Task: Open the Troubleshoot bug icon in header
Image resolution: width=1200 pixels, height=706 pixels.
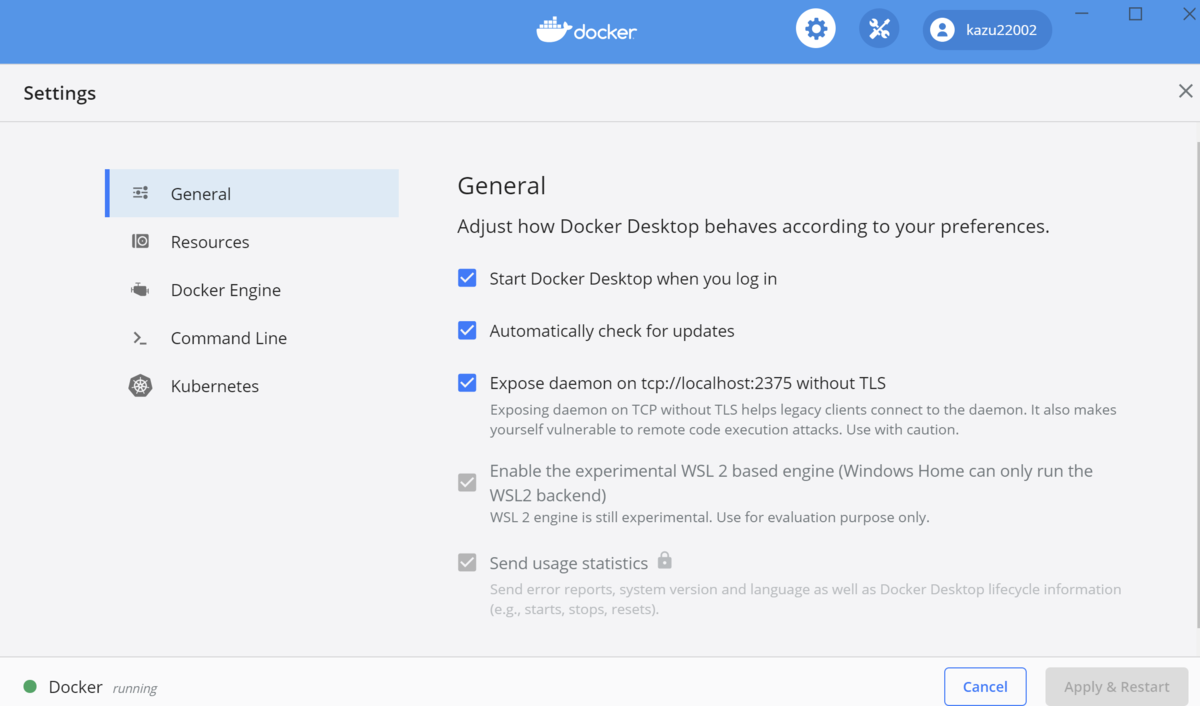Action: coord(879,29)
